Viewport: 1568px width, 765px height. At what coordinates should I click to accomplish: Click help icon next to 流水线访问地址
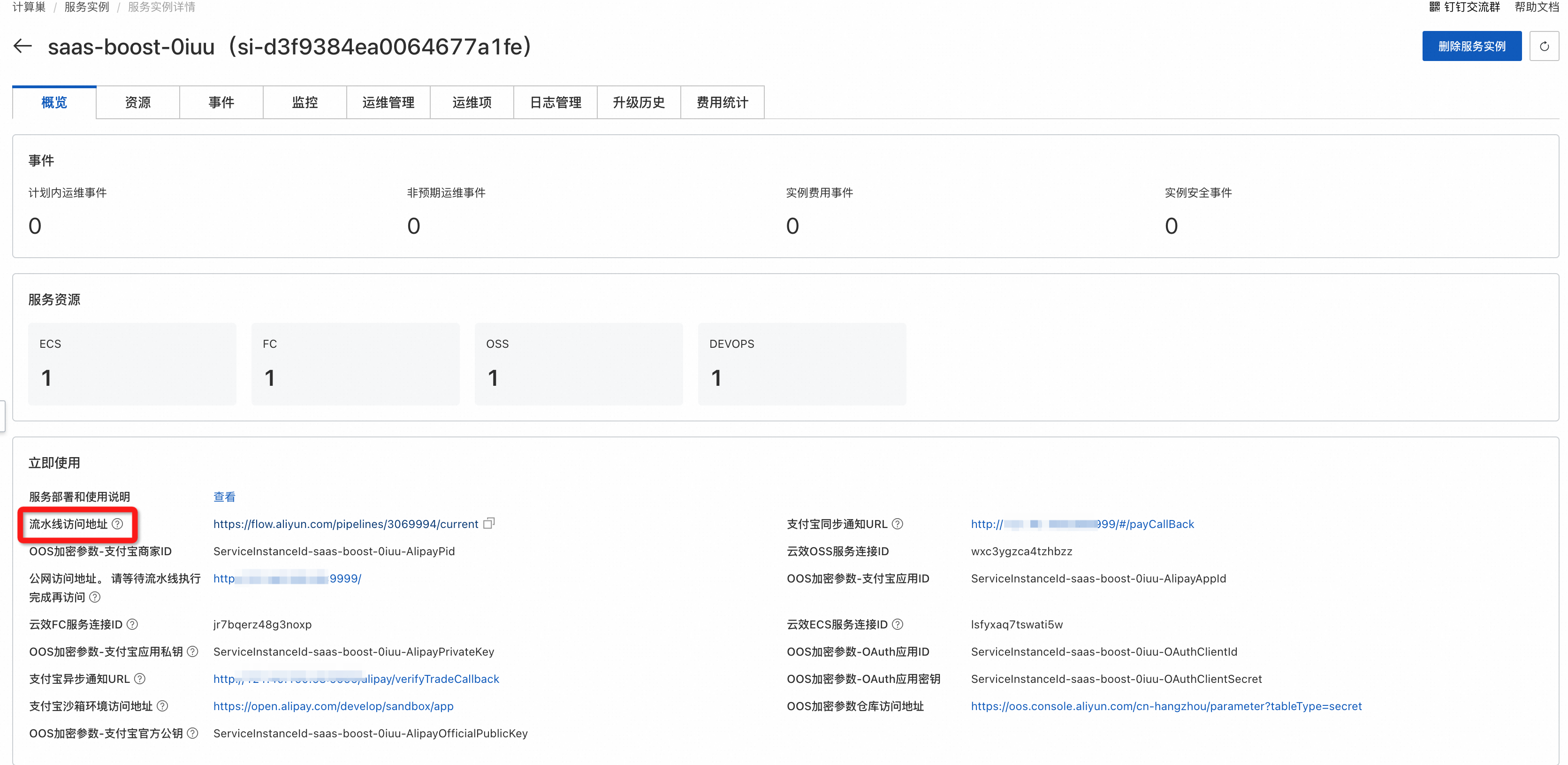(117, 524)
